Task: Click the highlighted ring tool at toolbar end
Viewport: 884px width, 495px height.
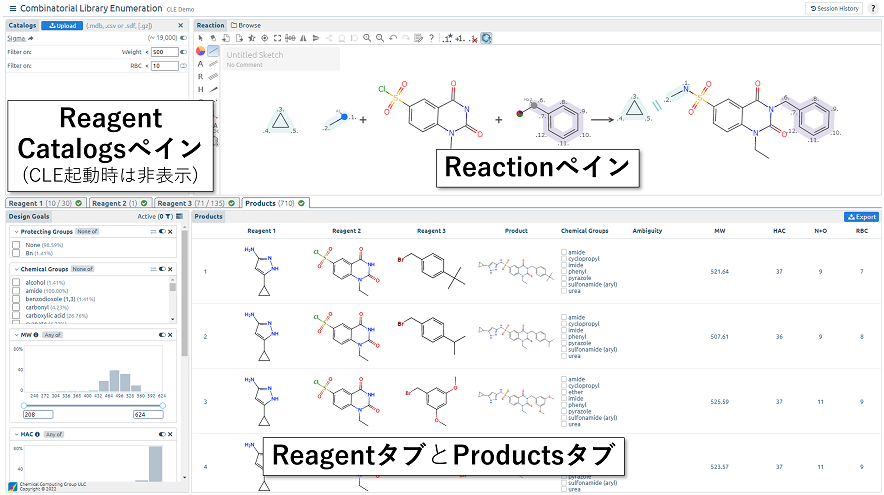Action: (x=486, y=38)
